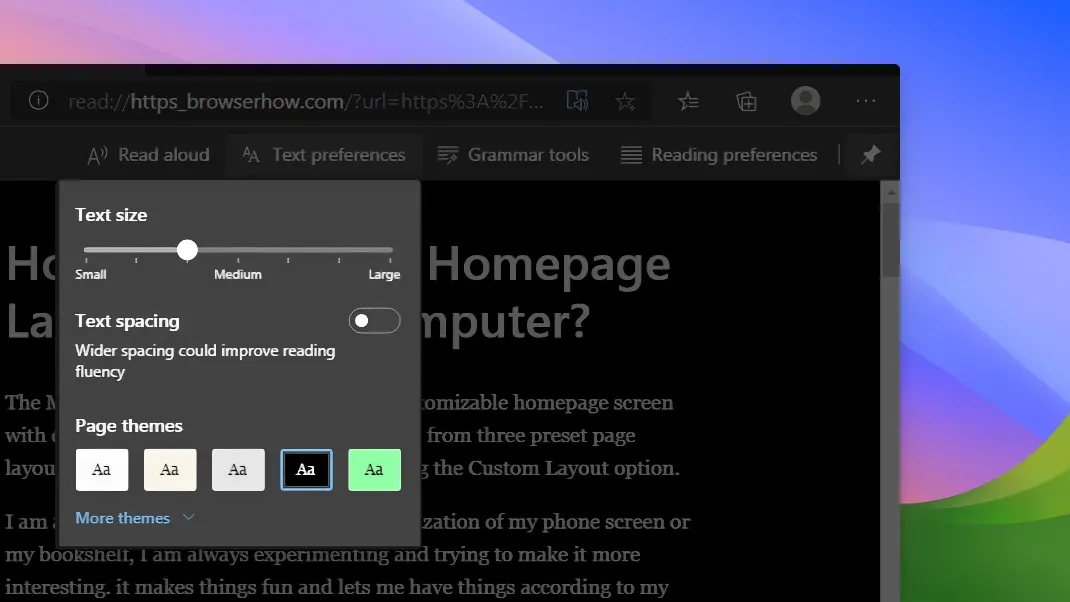This screenshot has width=1070, height=602.
Task: Pin the Immersive Reader toolbar
Action: pos(870,154)
